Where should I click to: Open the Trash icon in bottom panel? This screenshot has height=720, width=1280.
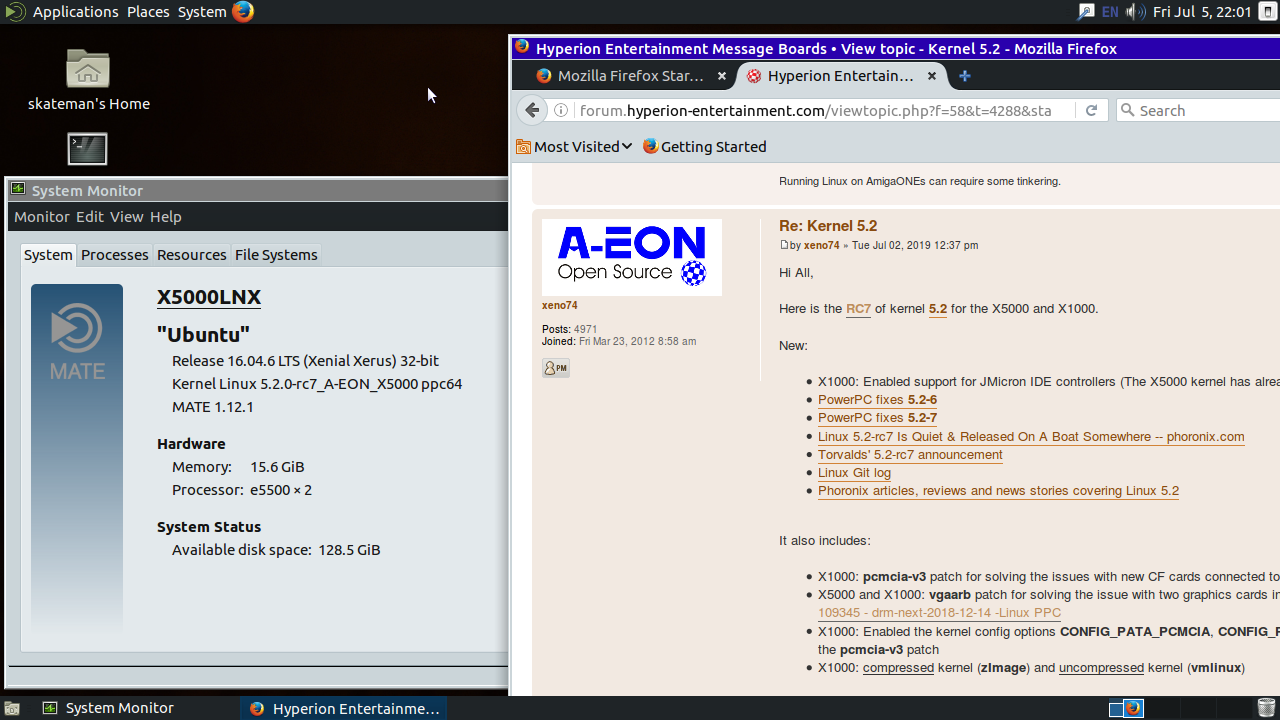(x=1265, y=708)
